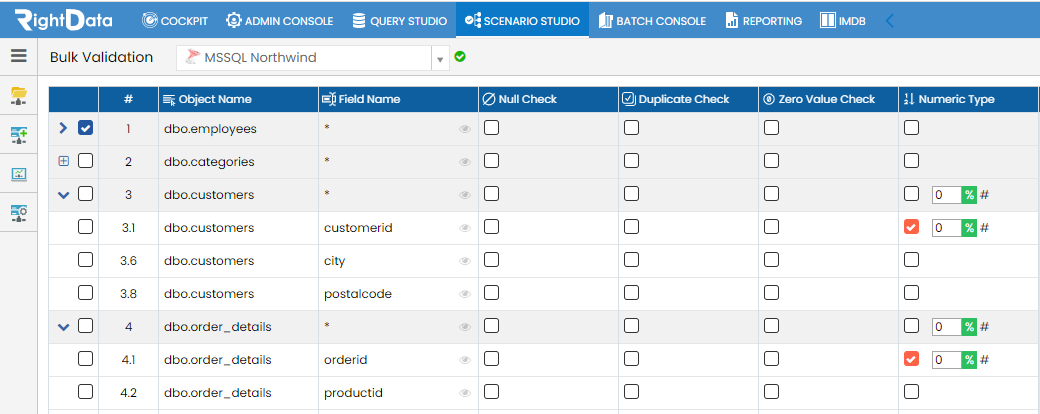Image resolution: width=1040 pixels, height=414 pixels.
Task: Click the add scenario sidebar icon
Action: pyautogui.click(x=19, y=136)
